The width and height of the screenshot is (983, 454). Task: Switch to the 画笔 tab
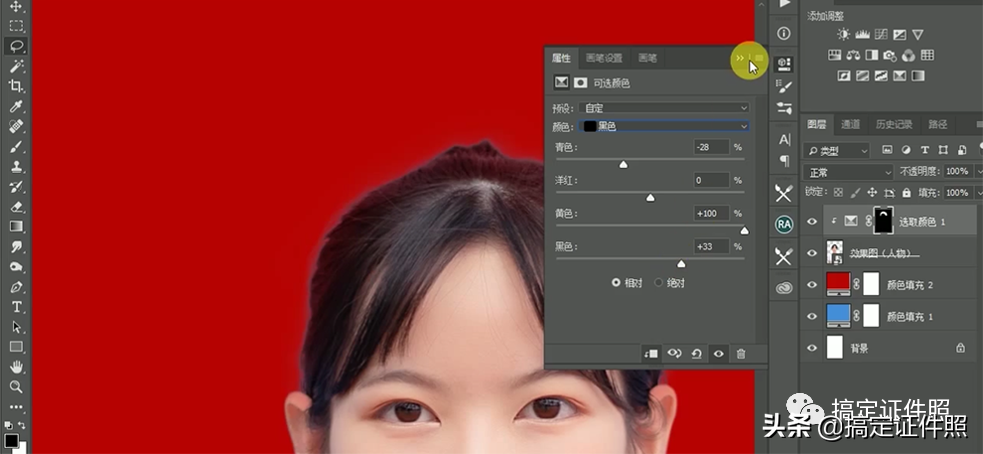click(648, 58)
